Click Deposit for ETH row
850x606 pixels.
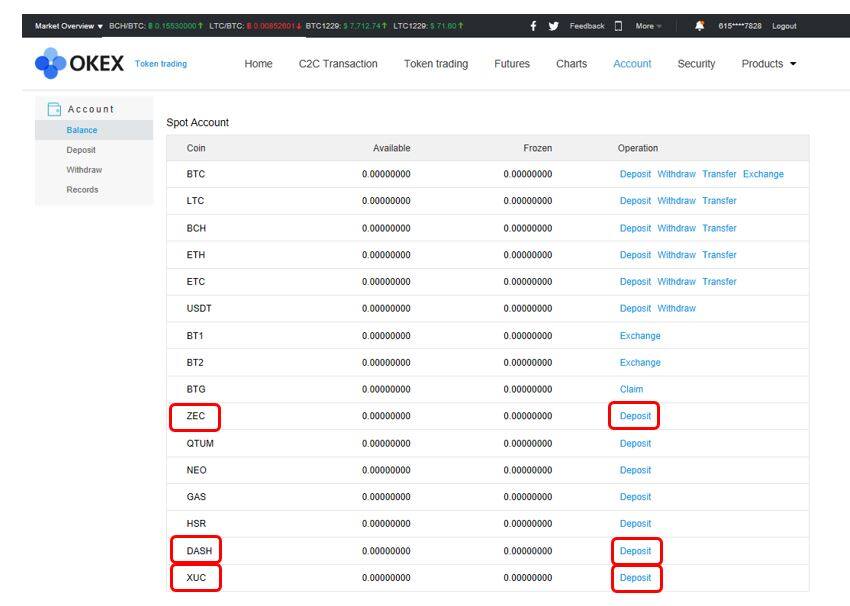coord(635,255)
